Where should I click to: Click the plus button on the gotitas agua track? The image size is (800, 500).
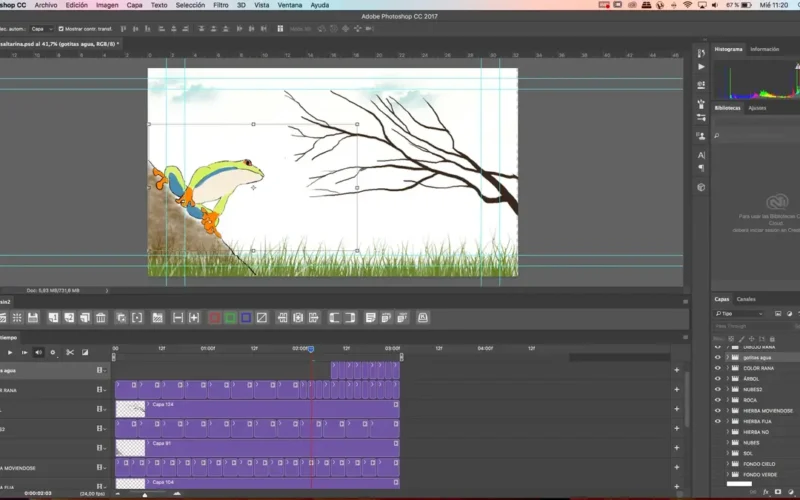coord(677,370)
